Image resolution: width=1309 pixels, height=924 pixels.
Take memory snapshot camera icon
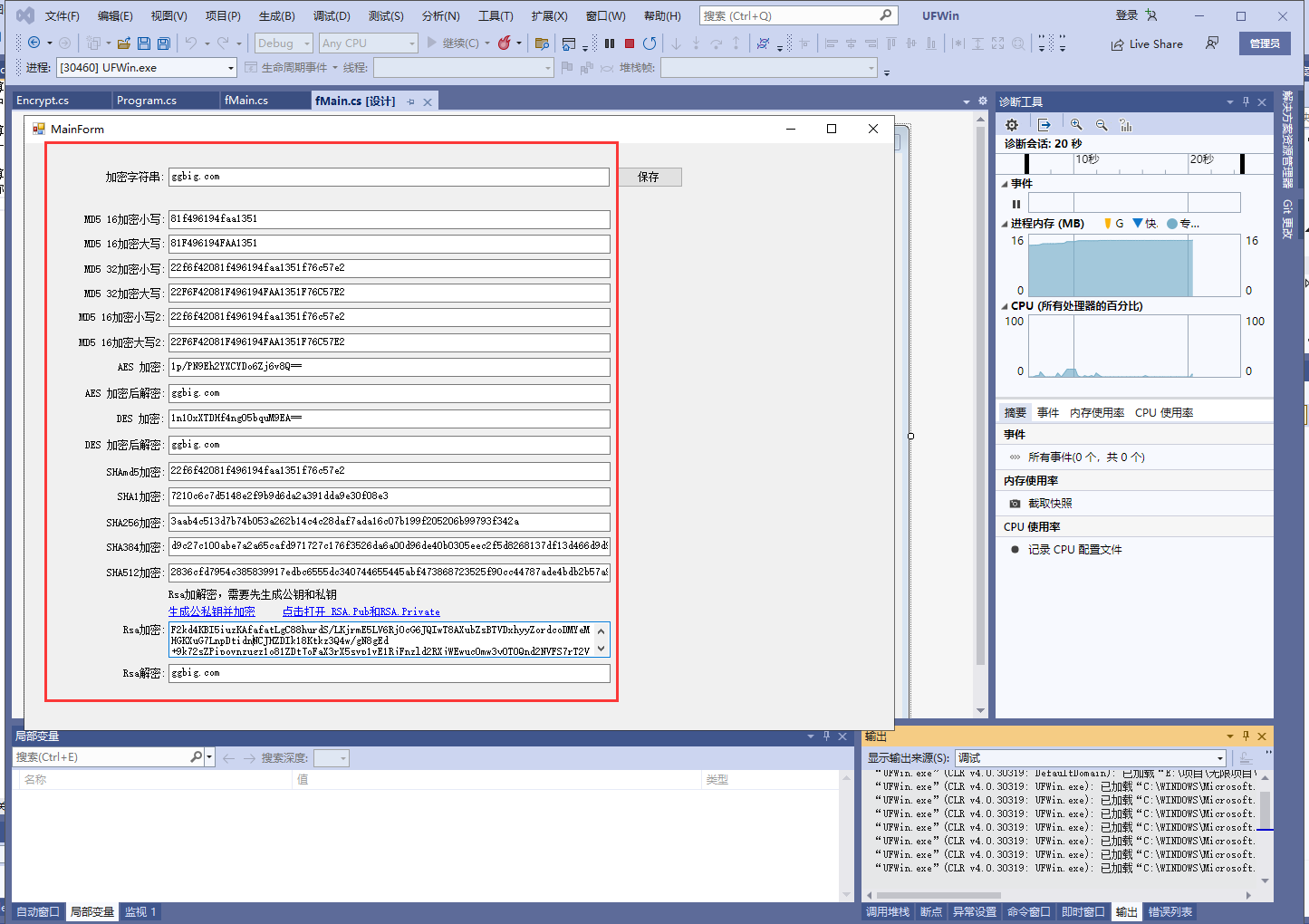click(1015, 504)
